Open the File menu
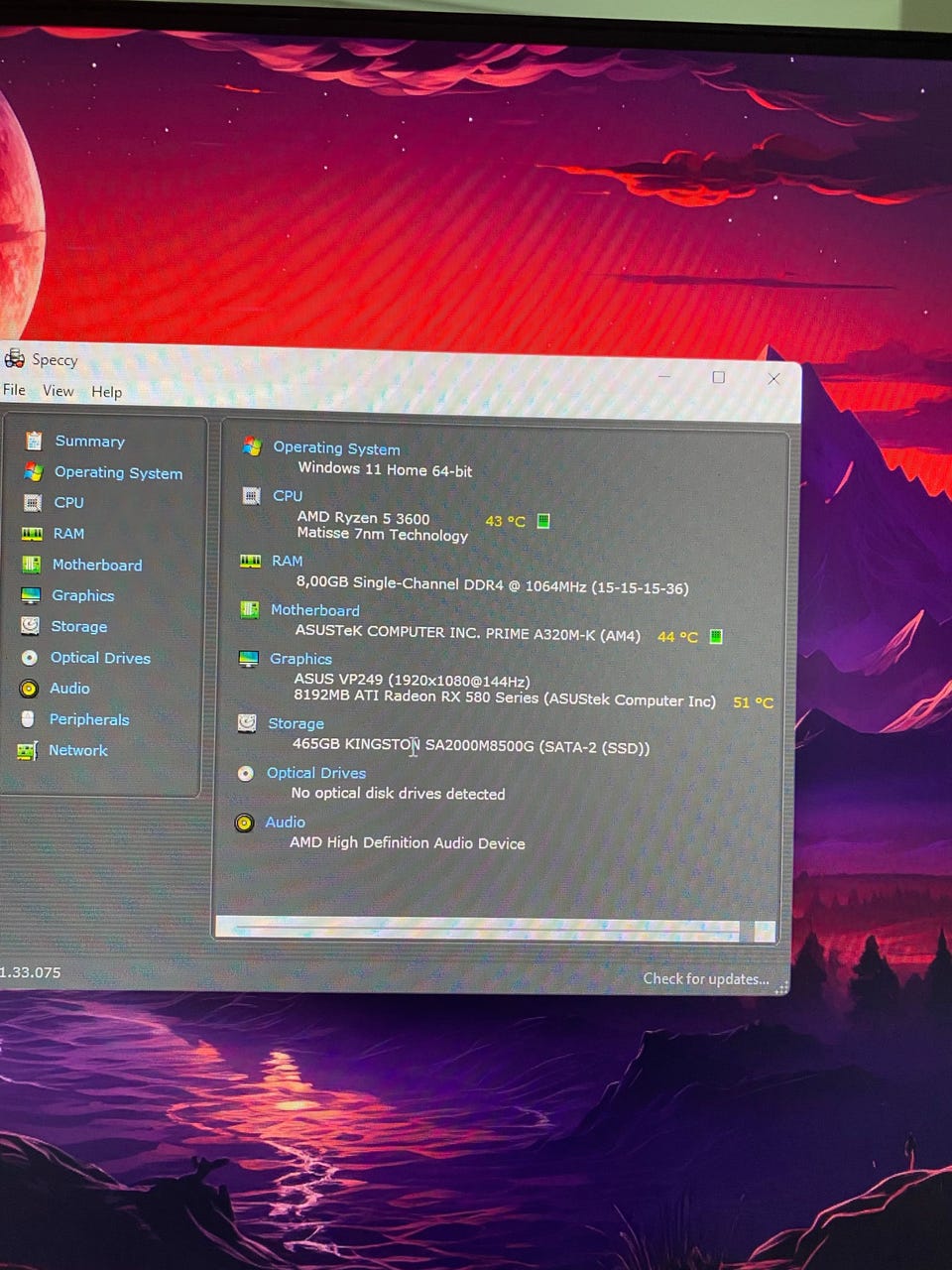The image size is (952, 1270). [x=14, y=390]
